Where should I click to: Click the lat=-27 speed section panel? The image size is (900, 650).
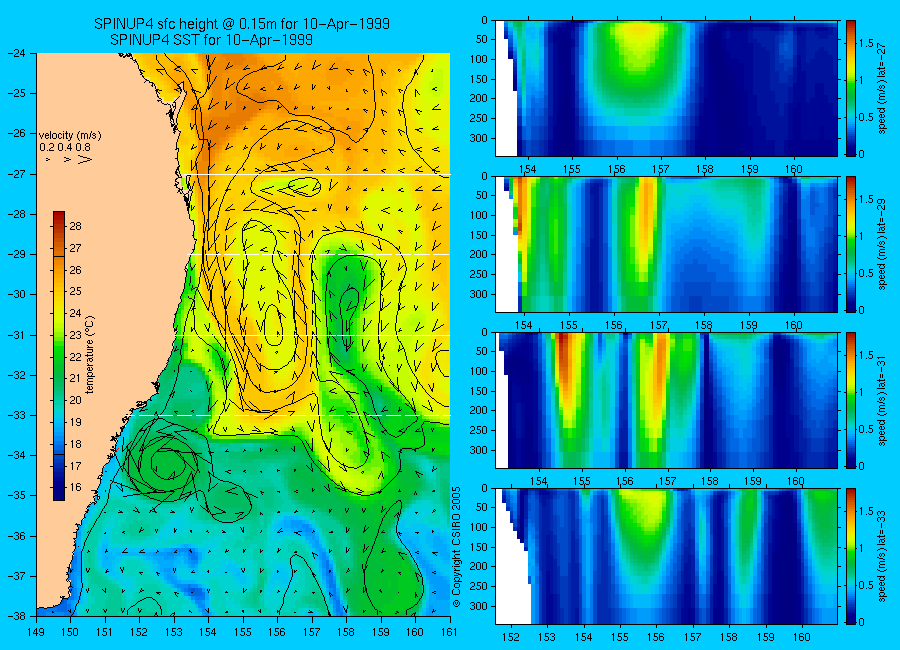tap(666, 88)
